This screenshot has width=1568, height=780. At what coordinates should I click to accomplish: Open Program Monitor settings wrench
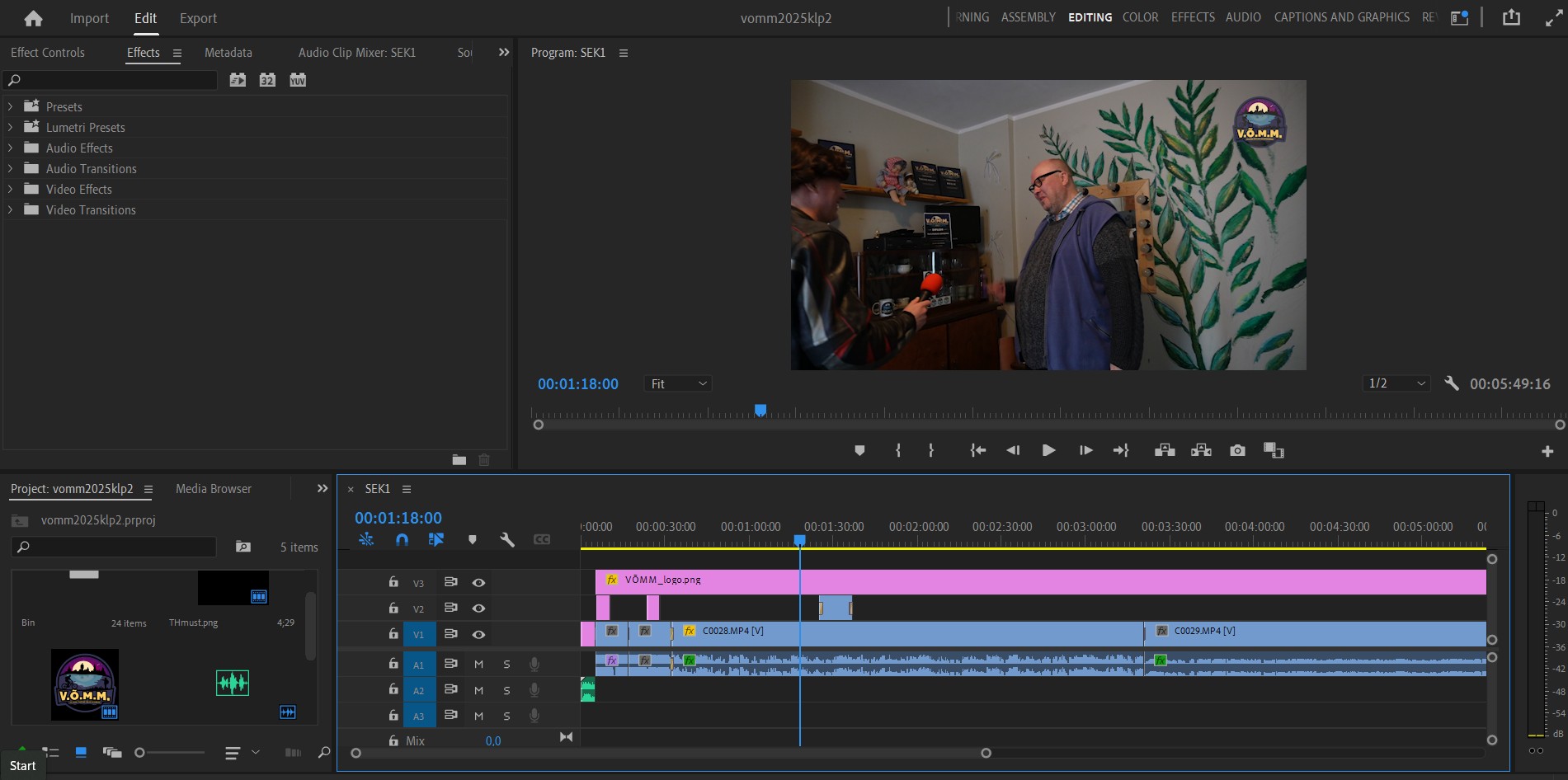click(x=1452, y=383)
